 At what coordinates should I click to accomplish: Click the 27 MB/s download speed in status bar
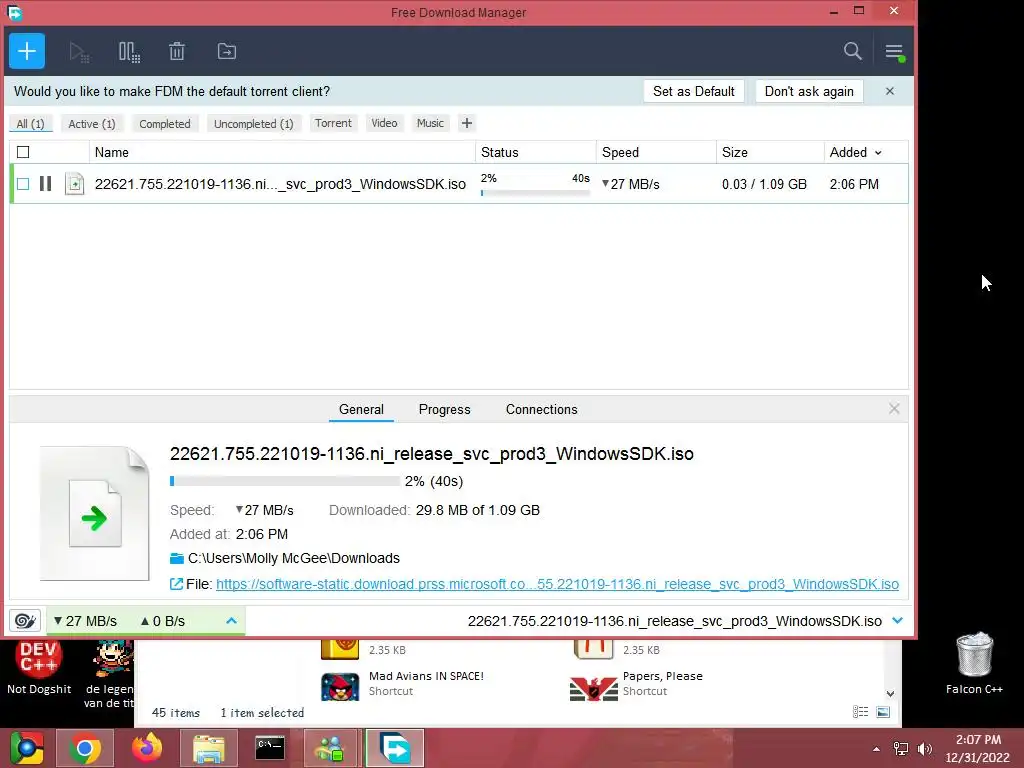pos(85,621)
